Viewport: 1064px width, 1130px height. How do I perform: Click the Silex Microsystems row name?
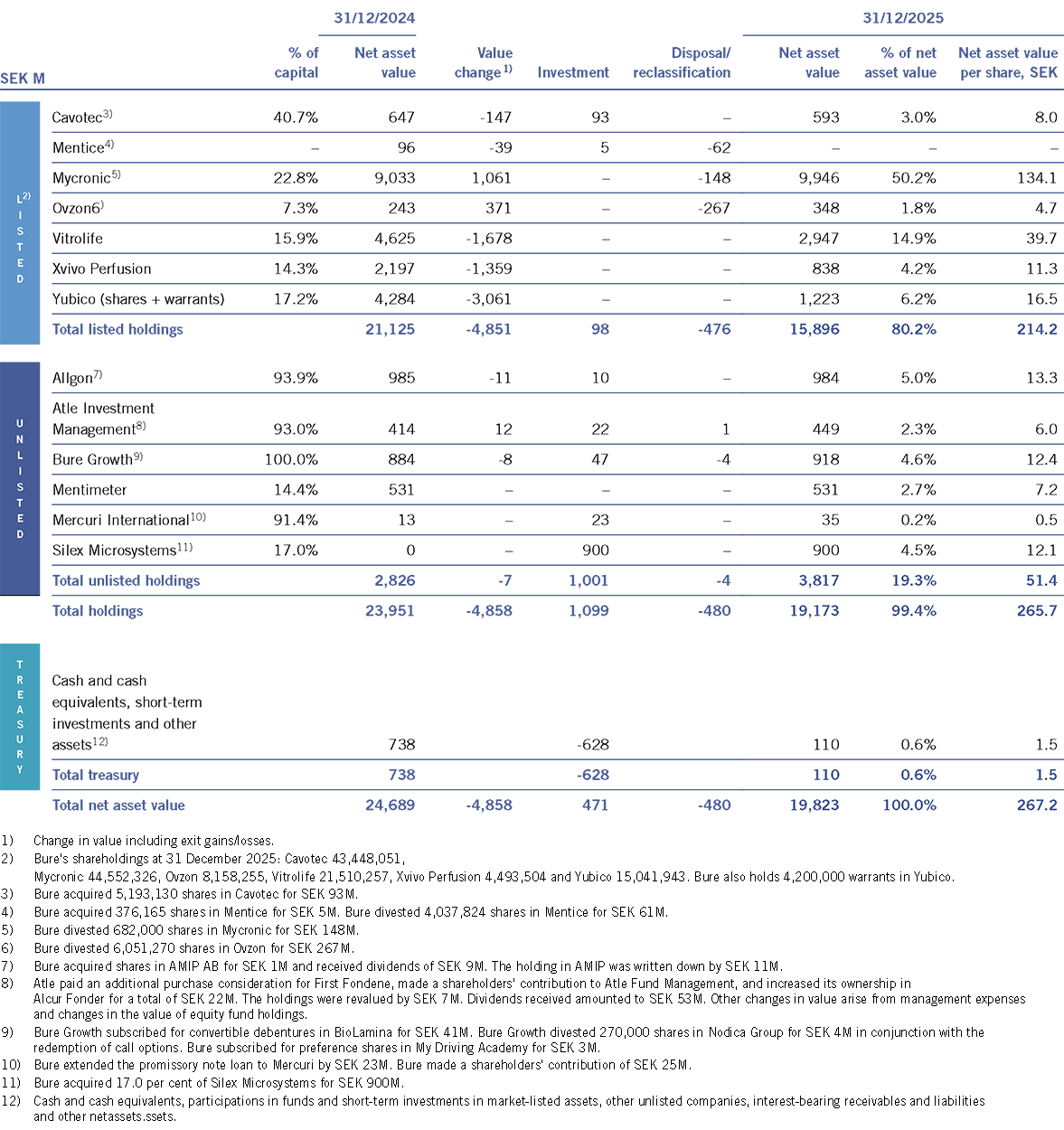tap(122, 550)
